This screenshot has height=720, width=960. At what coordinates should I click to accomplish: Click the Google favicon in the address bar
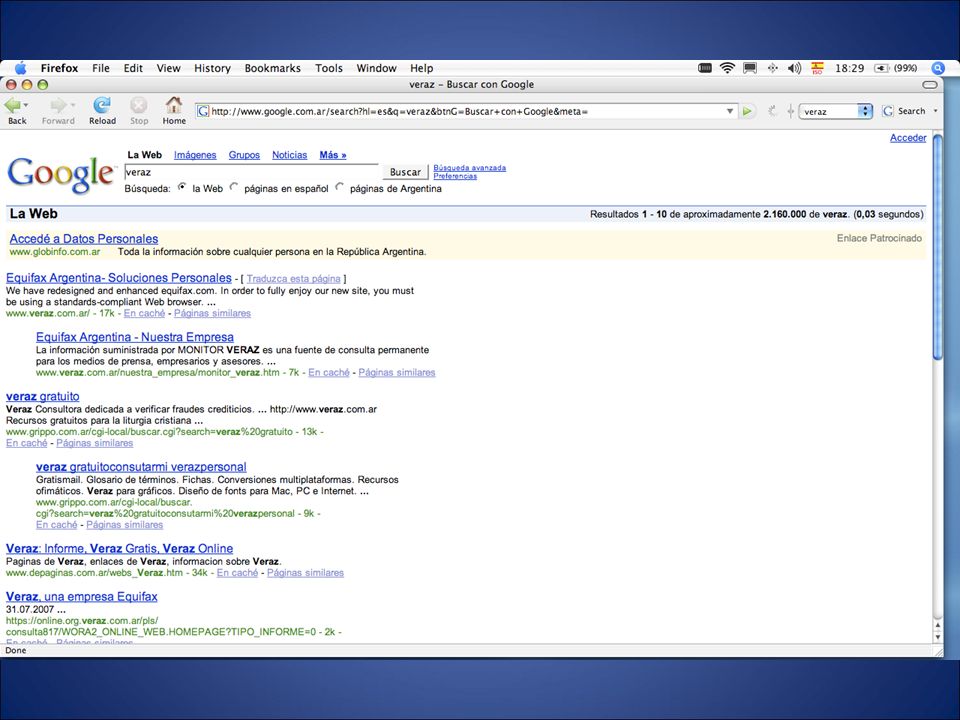click(203, 111)
